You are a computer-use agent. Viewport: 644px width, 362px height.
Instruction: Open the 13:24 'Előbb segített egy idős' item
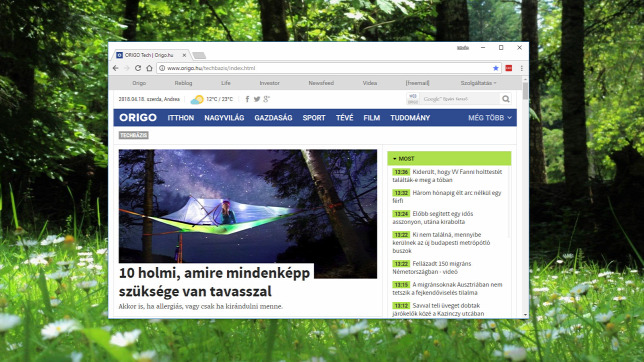(x=433, y=218)
